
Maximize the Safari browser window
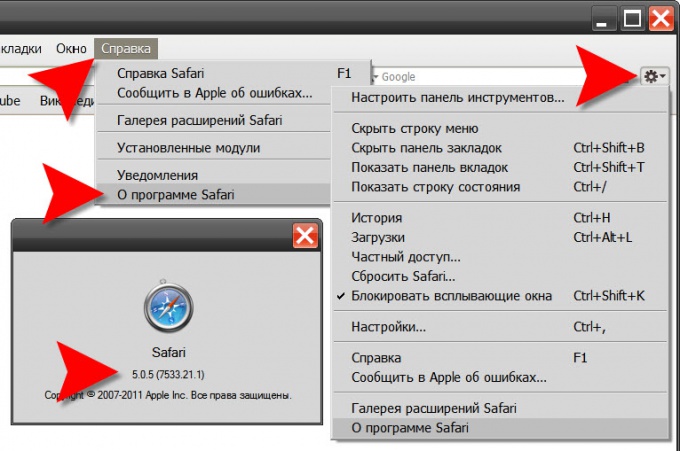coord(632,20)
